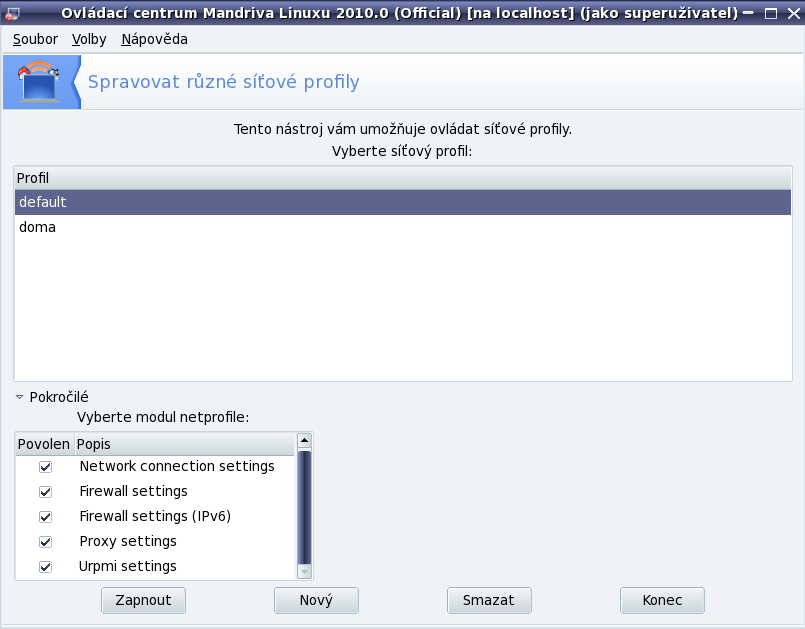Click the module list scroll up arrow
This screenshot has width=805, height=629.
(304, 441)
